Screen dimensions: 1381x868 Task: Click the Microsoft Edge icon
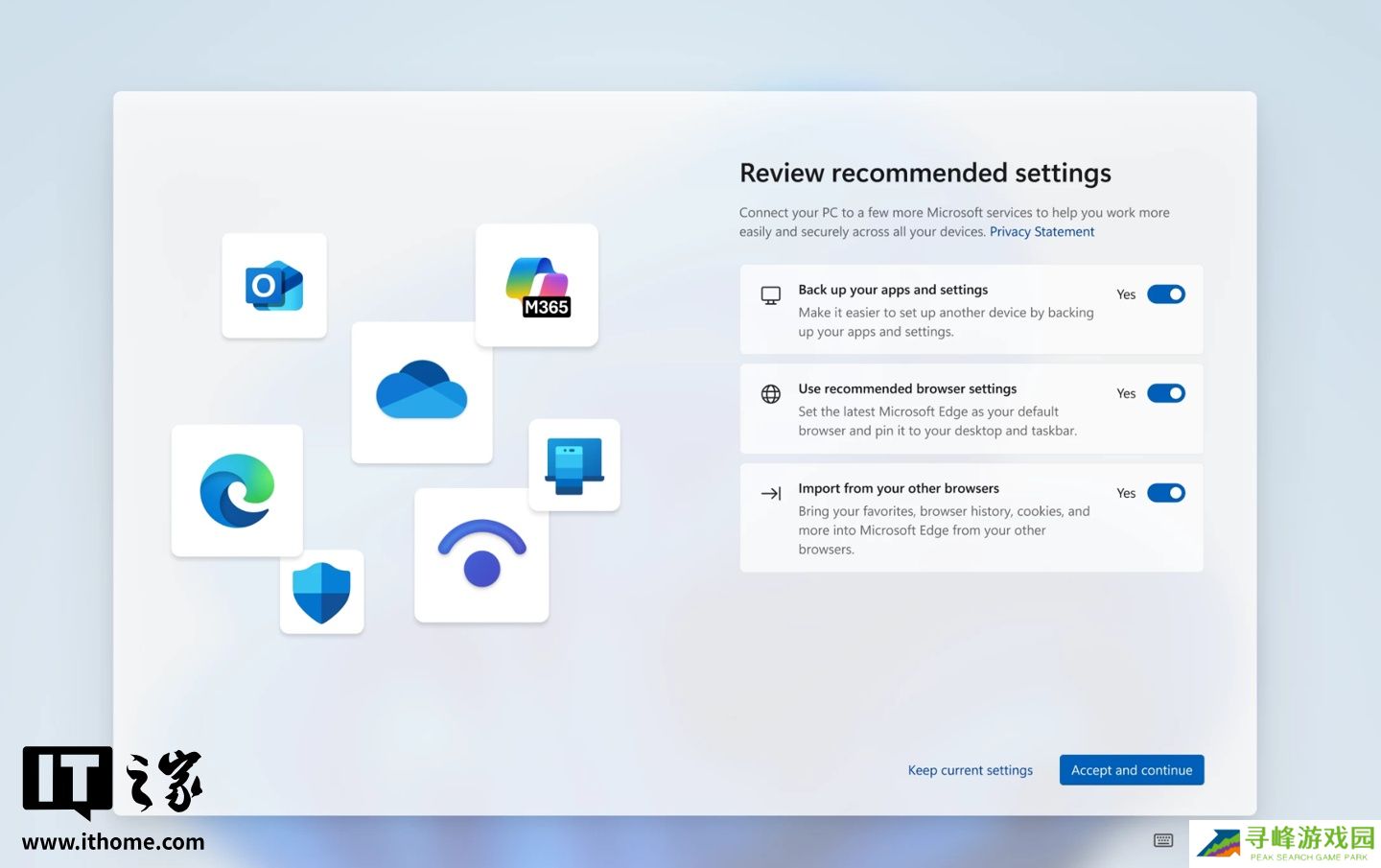(237, 491)
